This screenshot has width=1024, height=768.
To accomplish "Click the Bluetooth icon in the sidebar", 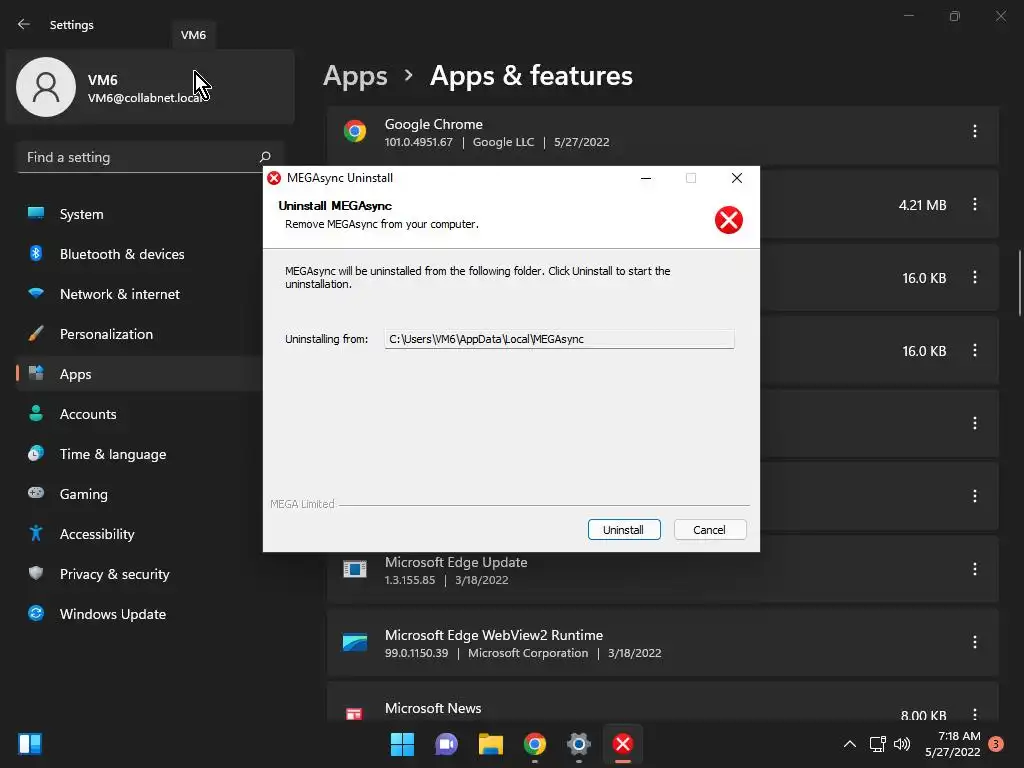I will pyautogui.click(x=36, y=253).
